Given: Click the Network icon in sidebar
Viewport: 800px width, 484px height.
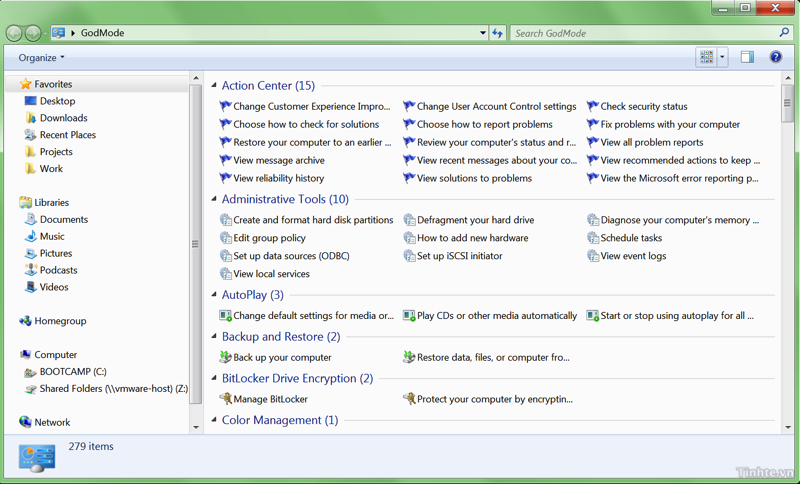Looking at the screenshot, I should tap(26, 422).
